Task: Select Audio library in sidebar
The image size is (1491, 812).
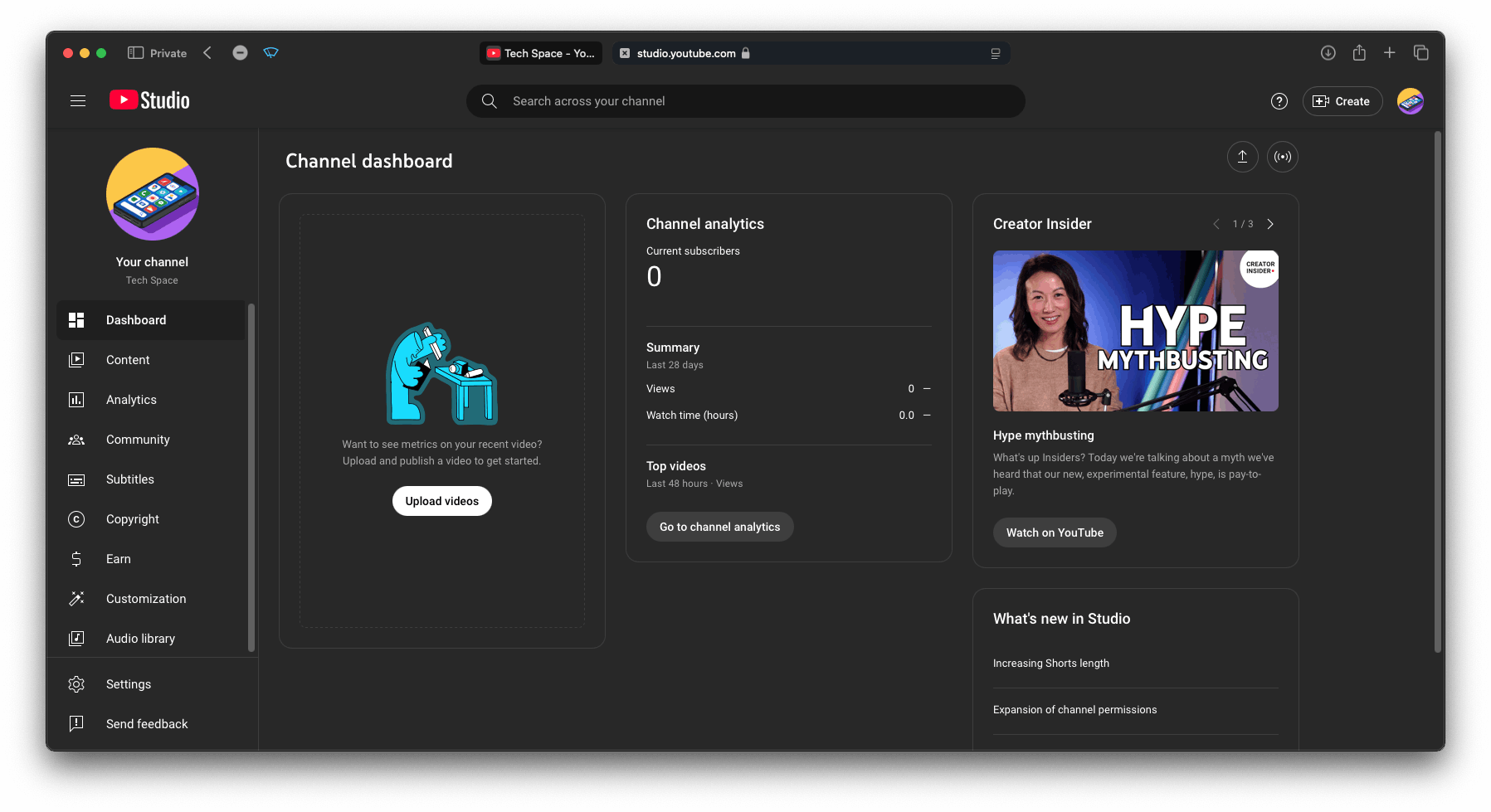Action: 140,639
